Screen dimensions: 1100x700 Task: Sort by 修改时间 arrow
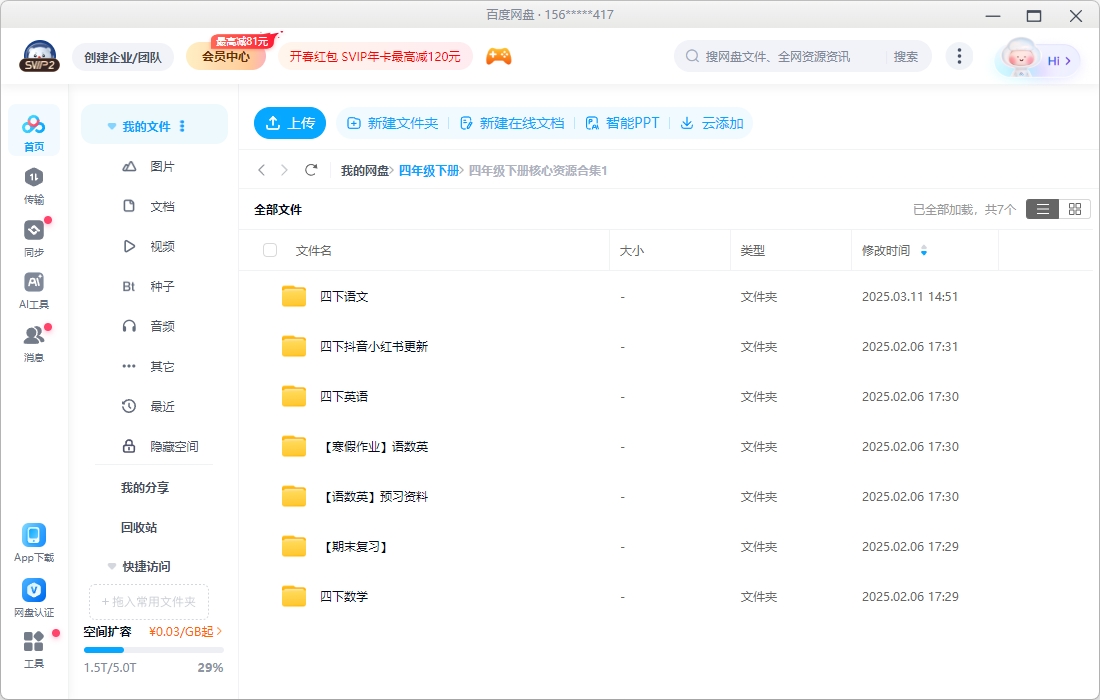pyautogui.click(x=924, y=250)
